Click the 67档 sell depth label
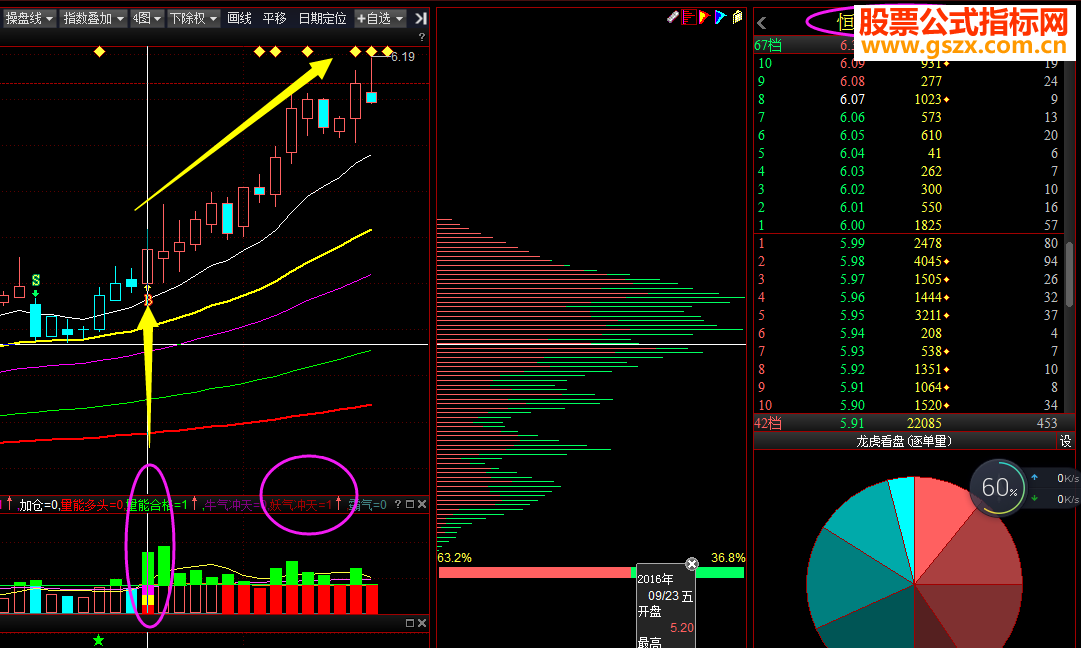 tap(768, 45)
